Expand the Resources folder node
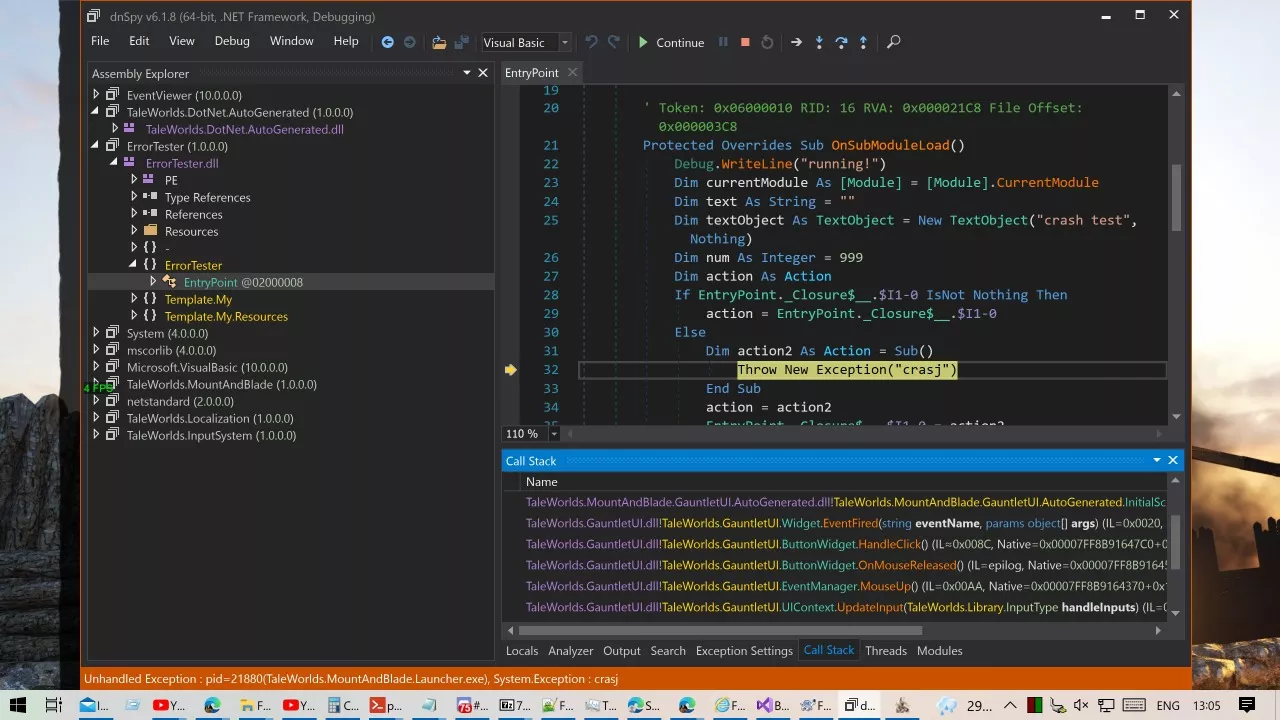The width and height of the screenshot is (1280, 720). (134, 231)
